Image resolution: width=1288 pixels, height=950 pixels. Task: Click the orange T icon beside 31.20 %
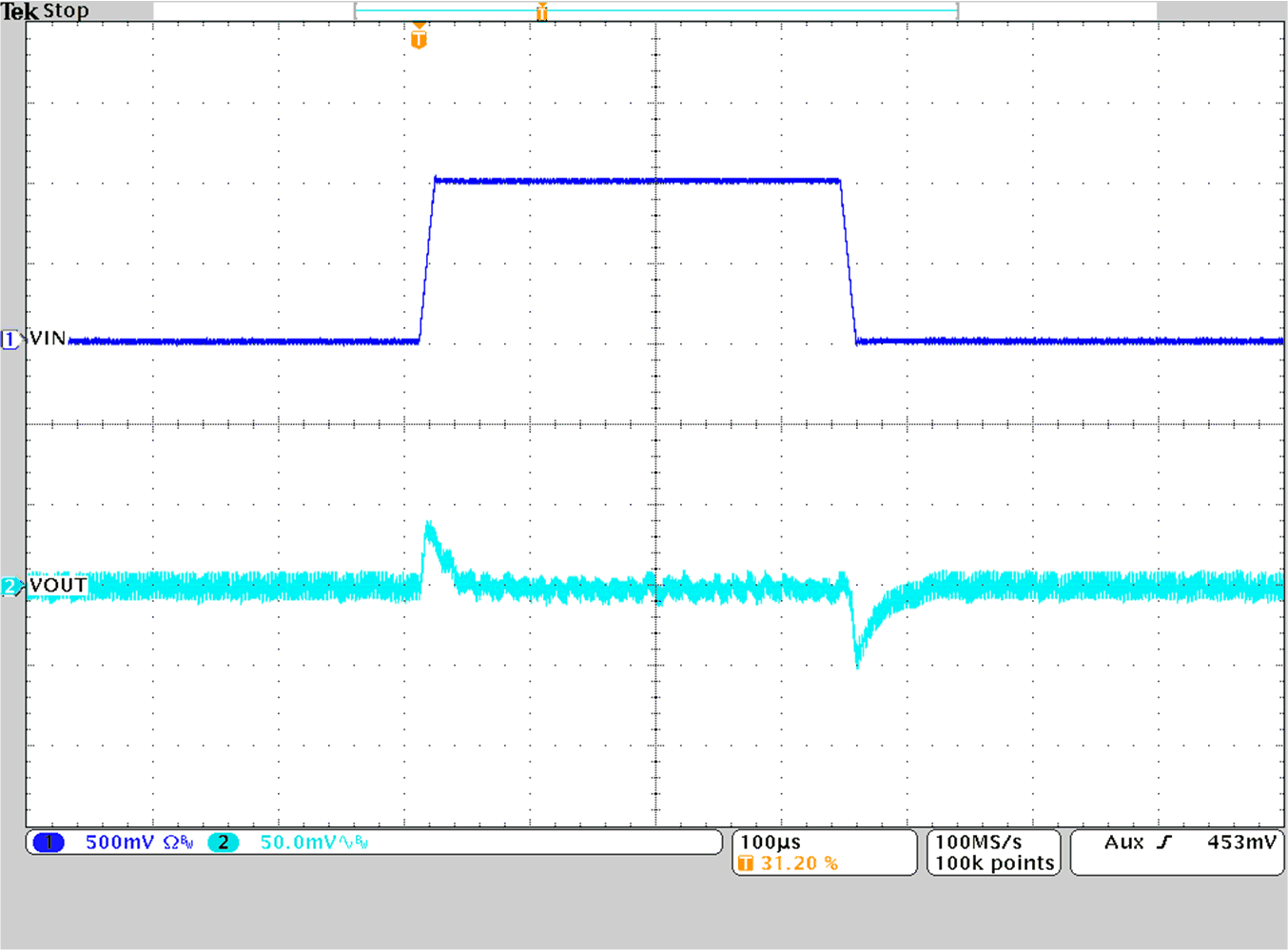coord(746,863)
